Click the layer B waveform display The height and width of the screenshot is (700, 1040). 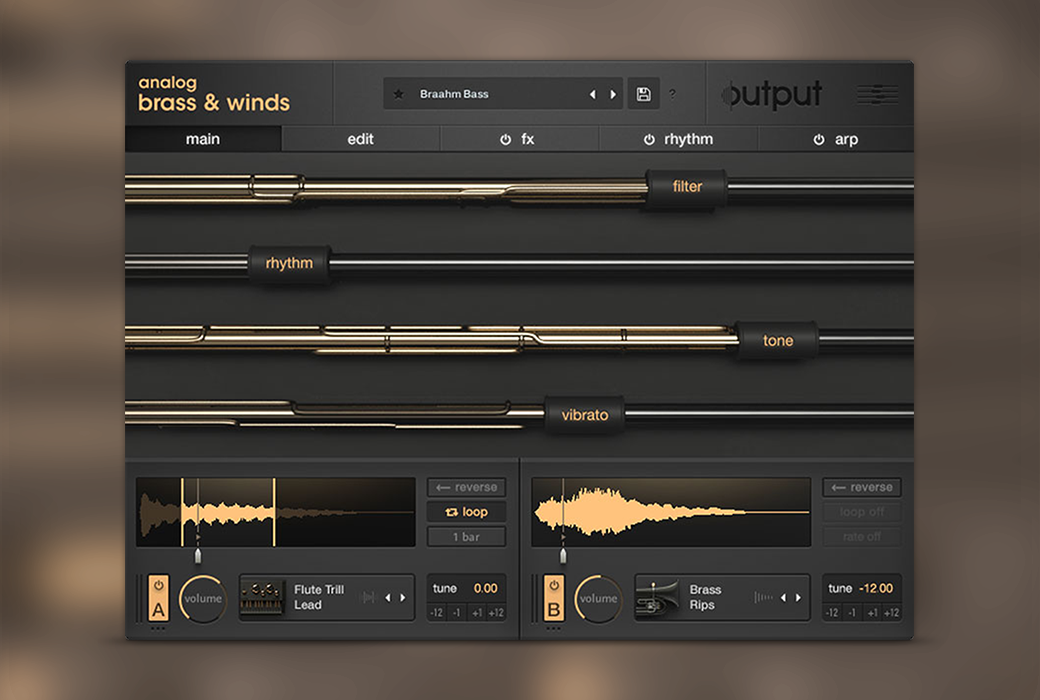tap(671, 512)
